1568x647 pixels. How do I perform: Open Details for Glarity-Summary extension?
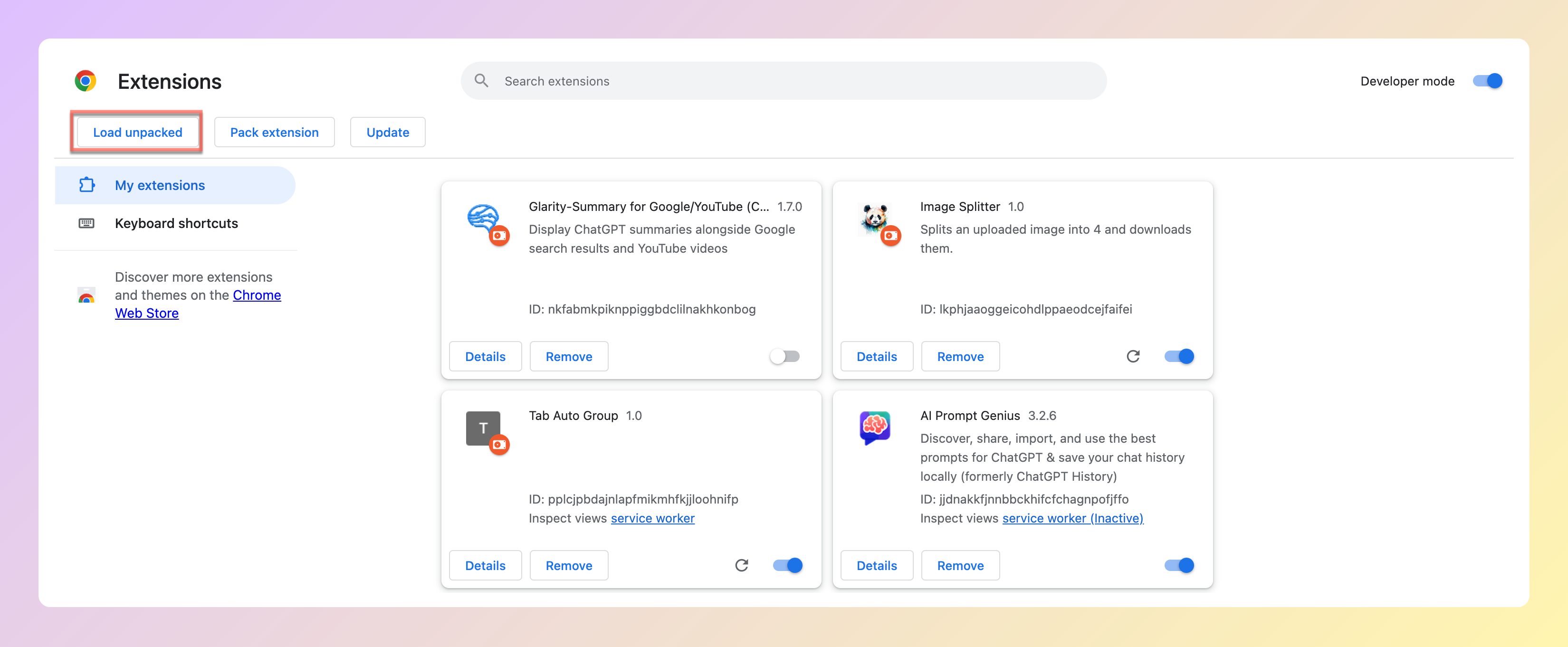(485, 357)
